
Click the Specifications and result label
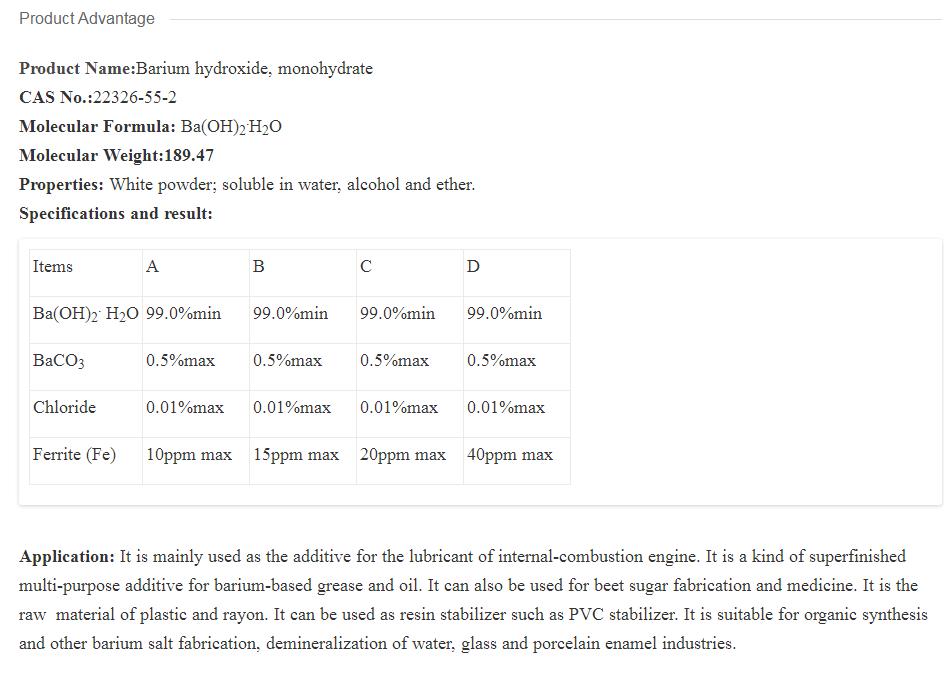point(116,213)
